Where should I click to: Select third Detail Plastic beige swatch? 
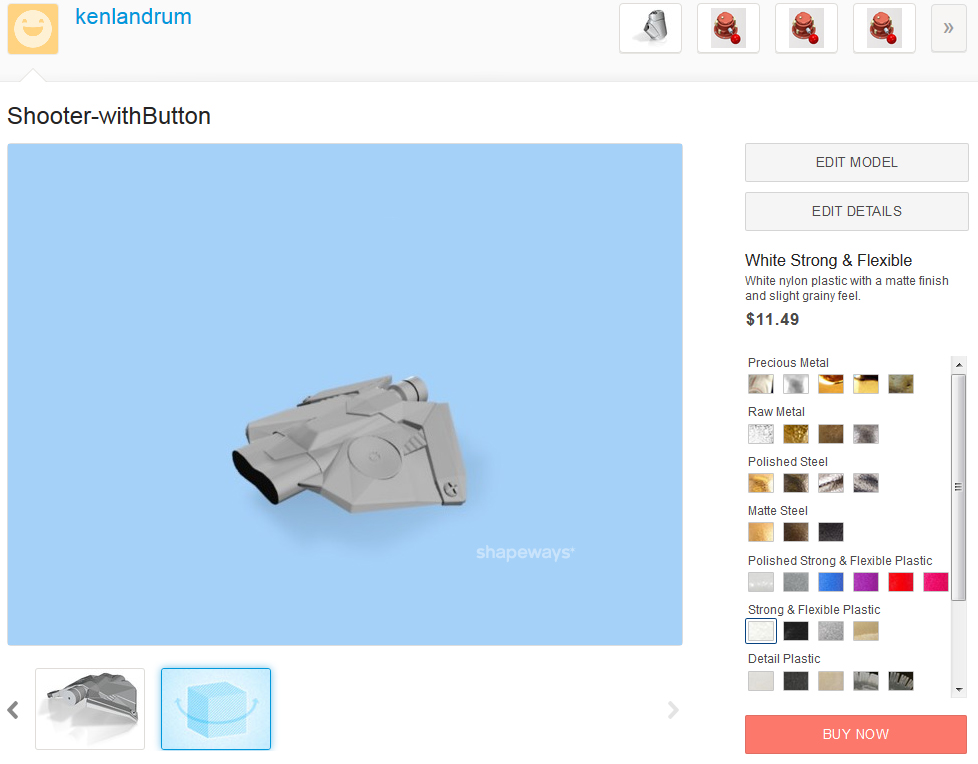(831, 680)
